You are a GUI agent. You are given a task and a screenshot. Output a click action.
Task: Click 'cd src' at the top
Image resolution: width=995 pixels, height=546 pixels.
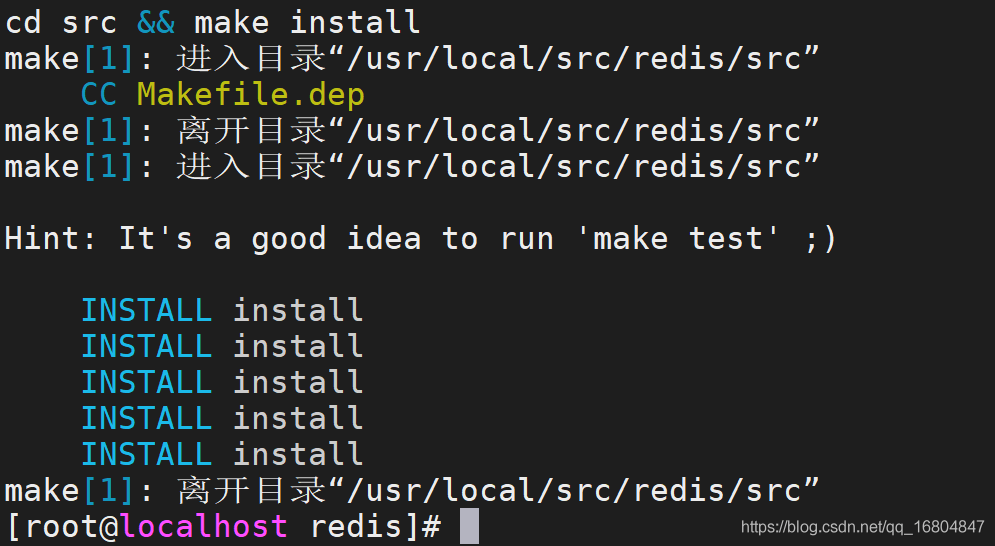pyautogui.click(x=61, y=23)
